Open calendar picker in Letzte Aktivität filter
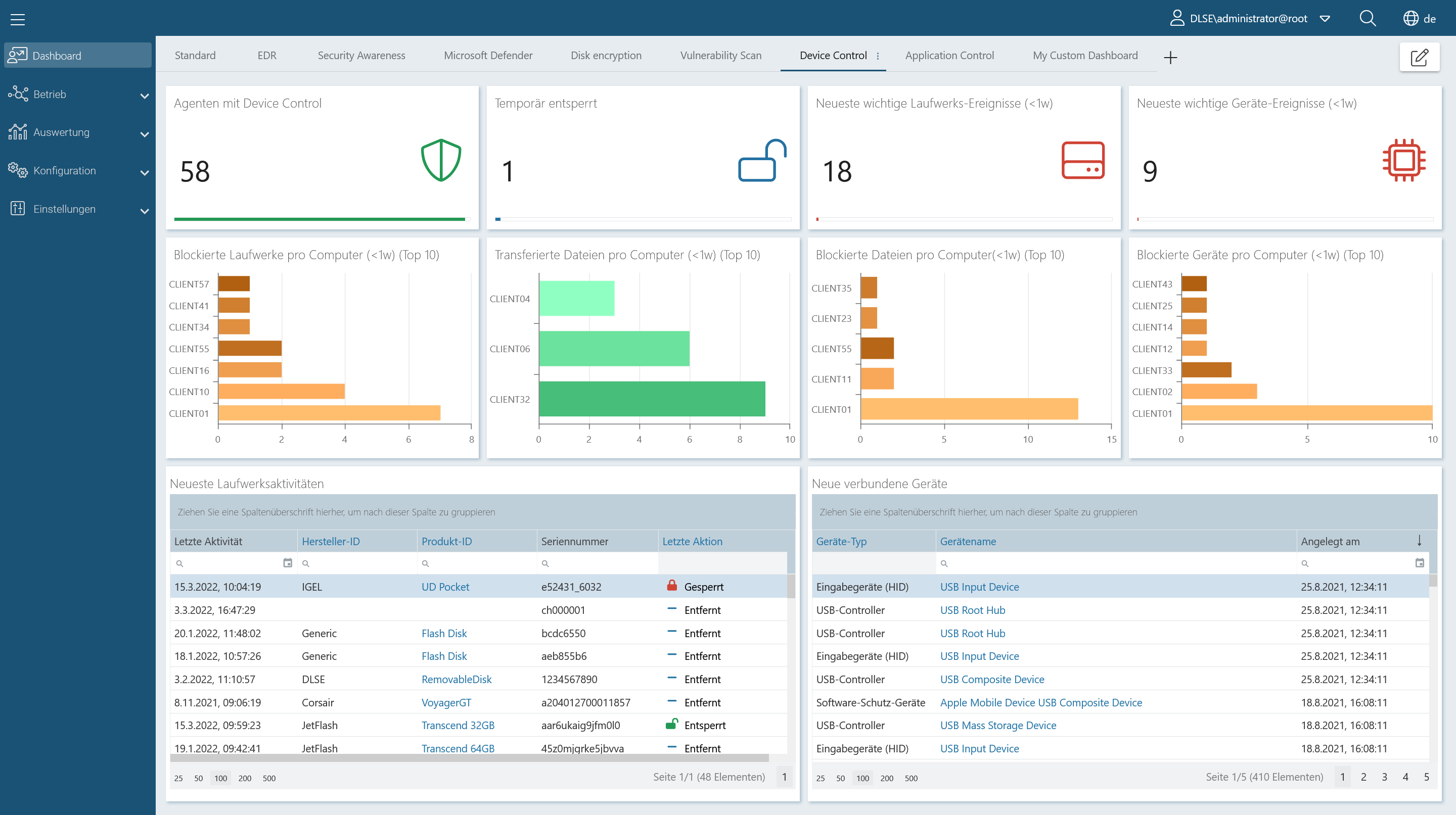1456x815 pixels. pos(287,563)
